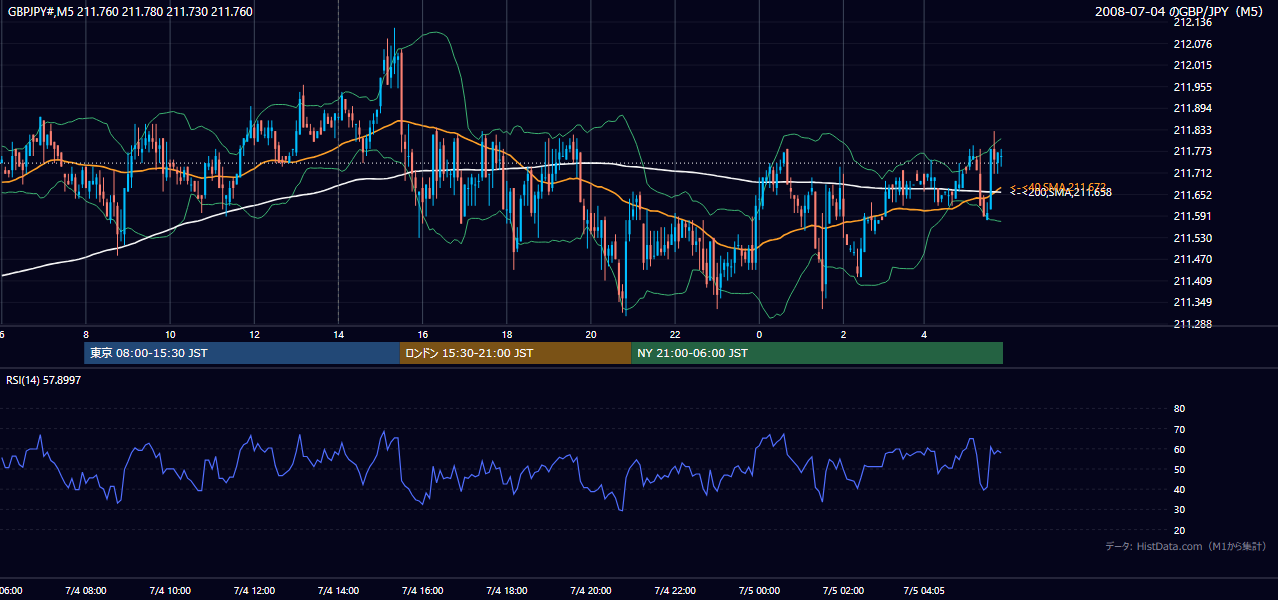
Task: Click RSI scale value 60
Action: [1179, 449]
